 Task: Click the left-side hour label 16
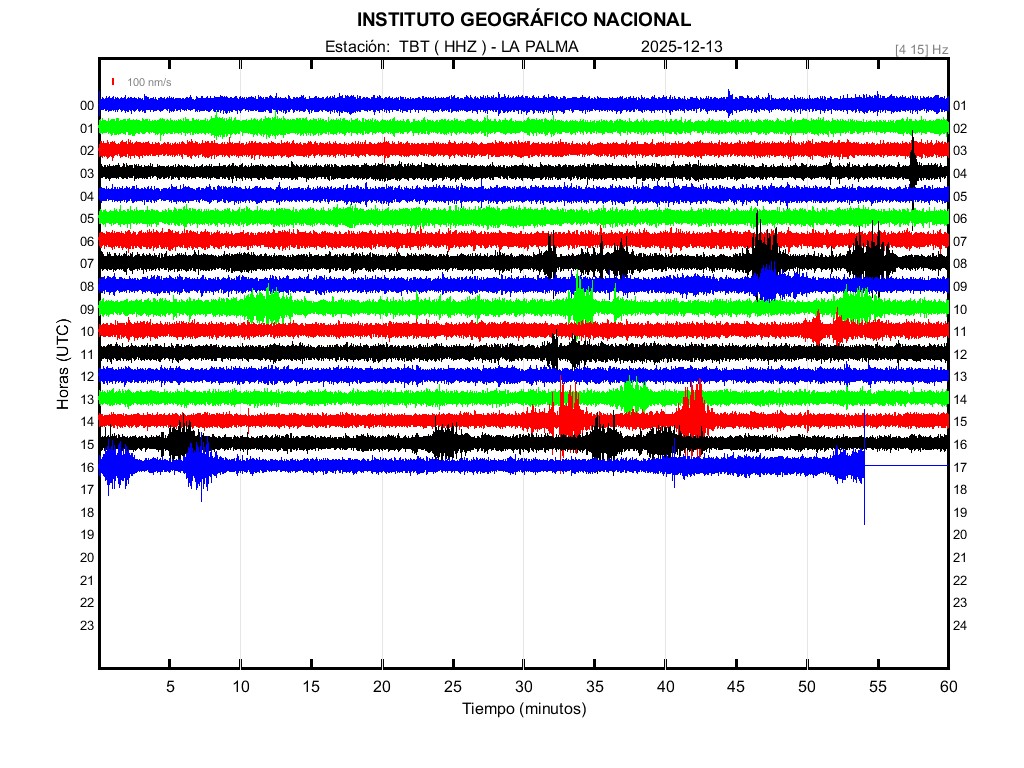(87, 467)
